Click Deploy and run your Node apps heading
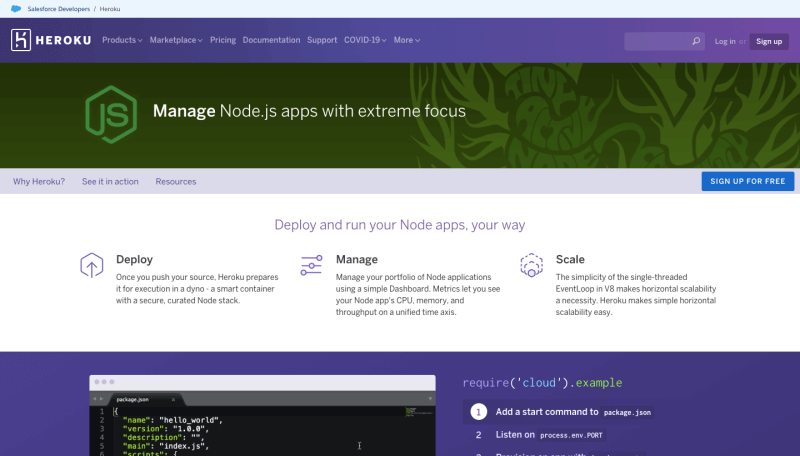Image resolution: width=800 pixels, height=456 pixels. point(400,225)
